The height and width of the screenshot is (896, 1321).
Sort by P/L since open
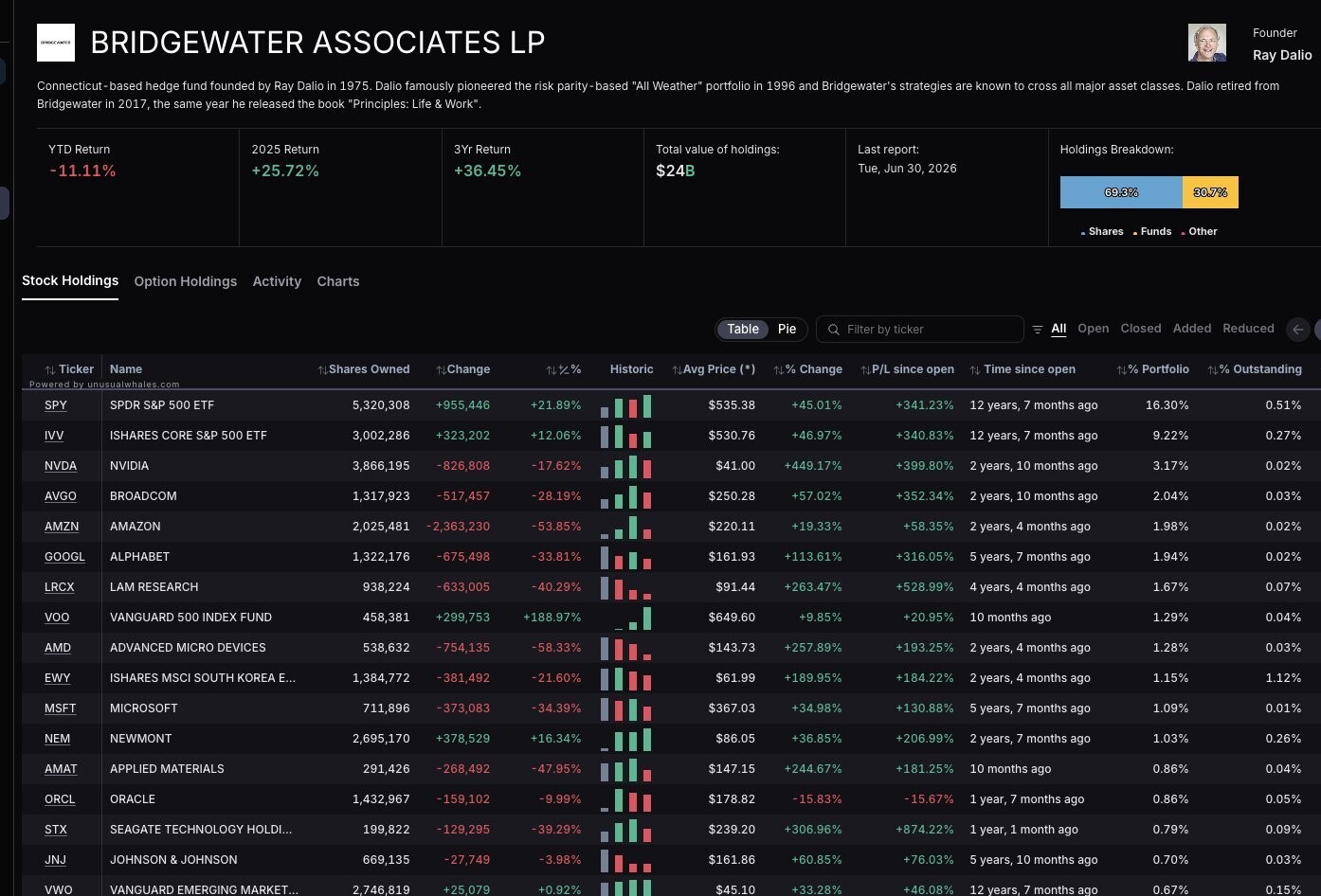click(907, 369)
